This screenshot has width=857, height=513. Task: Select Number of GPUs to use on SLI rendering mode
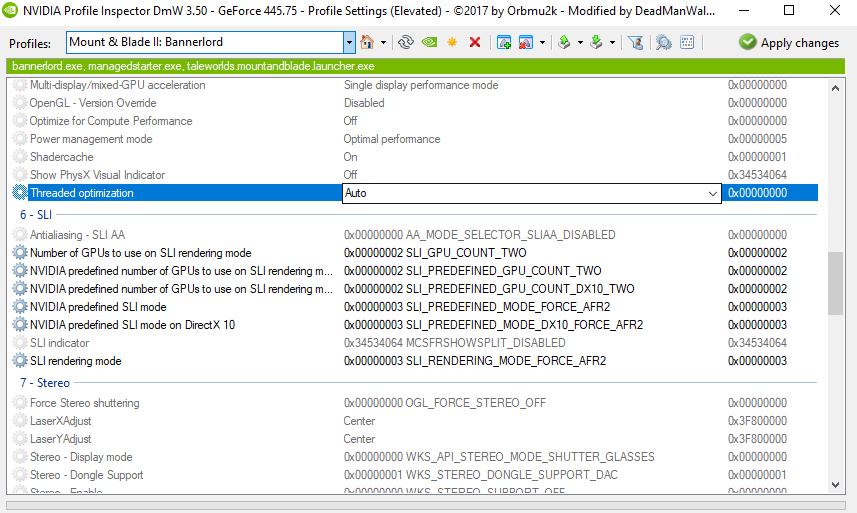click(140, 253)
